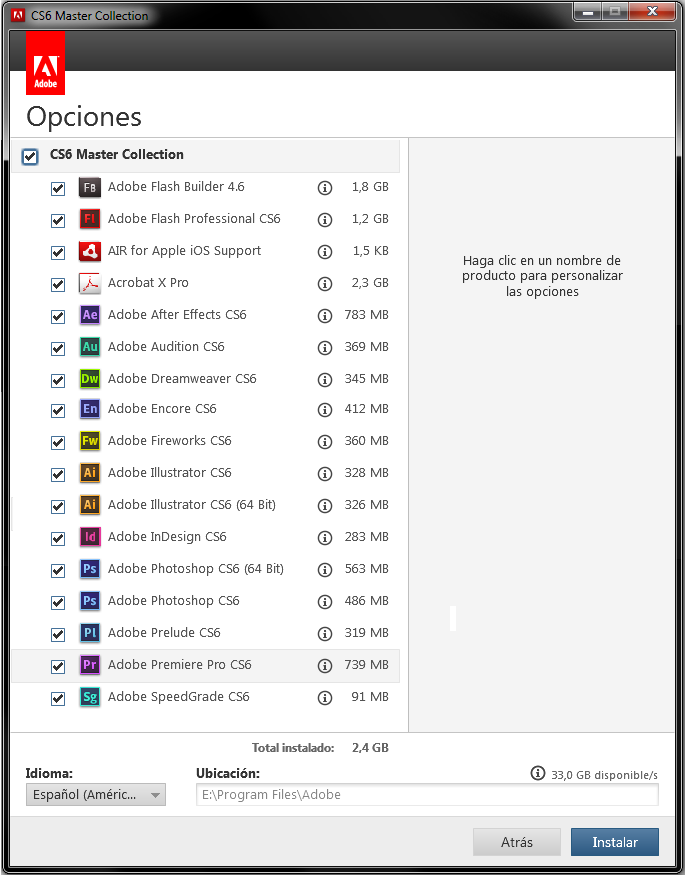The height and width of the screenshot is (875, 685).
Task: Click the Flash Builder 4.6 product icon
Action: [x=90, y=188]
